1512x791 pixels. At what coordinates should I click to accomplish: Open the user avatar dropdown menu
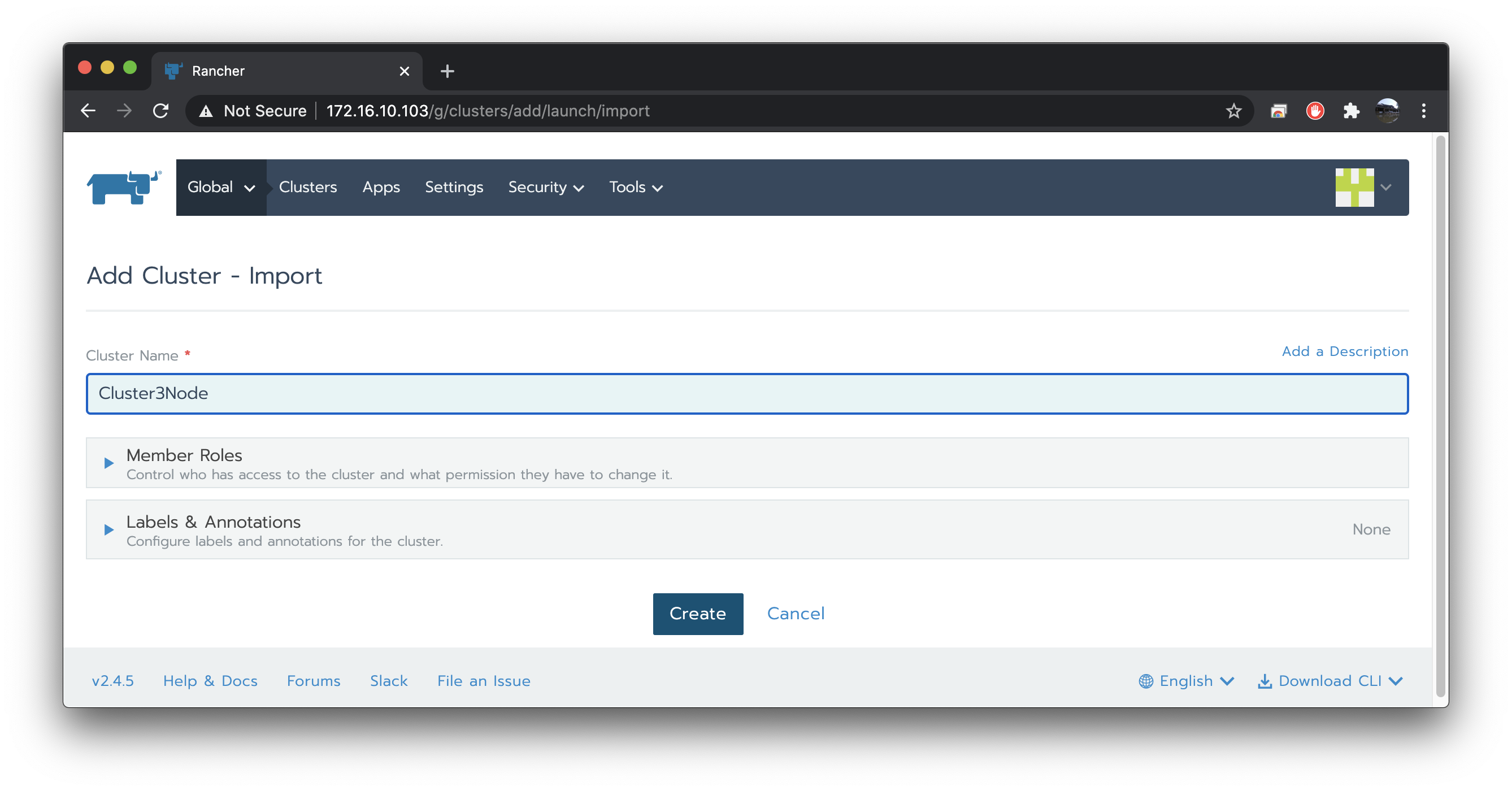pyautogui.click(x=1363, y=187)
